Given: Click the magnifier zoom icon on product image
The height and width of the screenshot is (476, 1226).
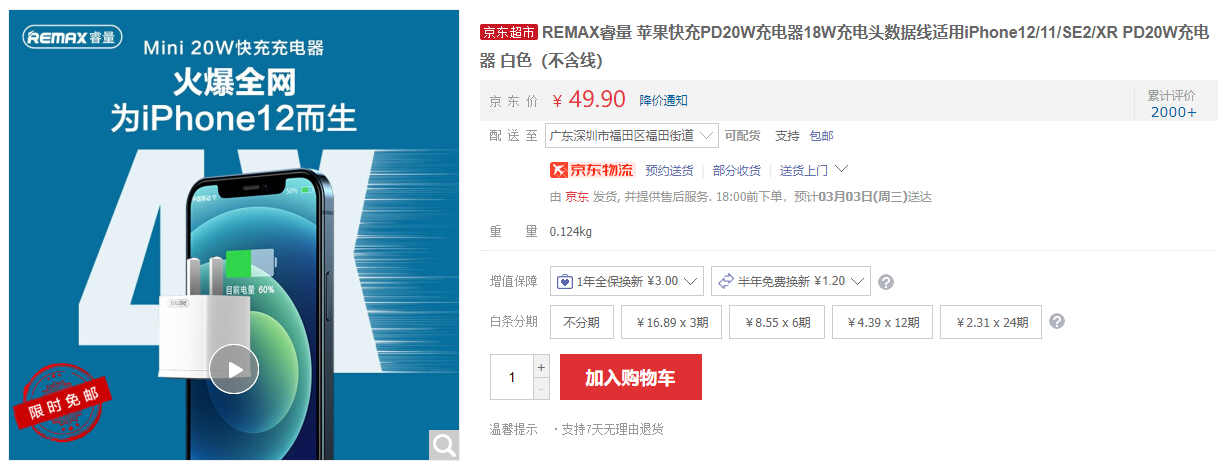Looking at the screenshot, I should pyautogui.click(x=444, y=445).
